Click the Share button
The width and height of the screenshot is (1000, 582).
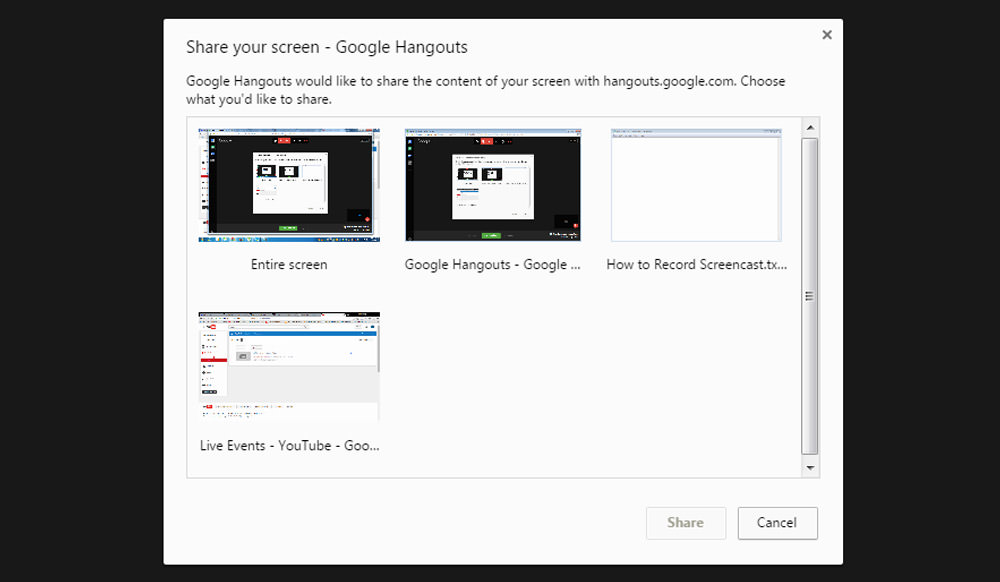pos(686,523)
